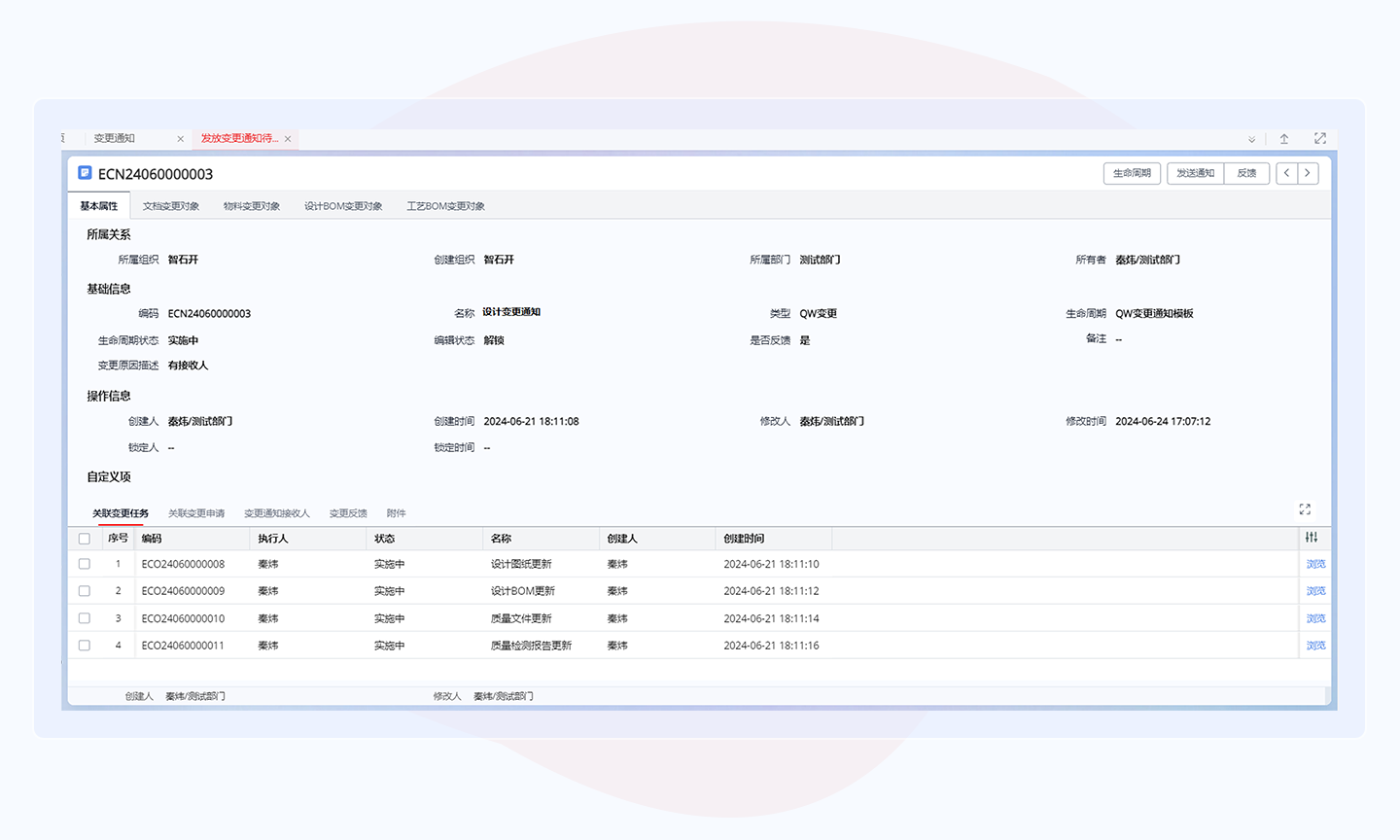Close the 发放变更通知待... tab
Screen dimensions: 1400x840
288,139
